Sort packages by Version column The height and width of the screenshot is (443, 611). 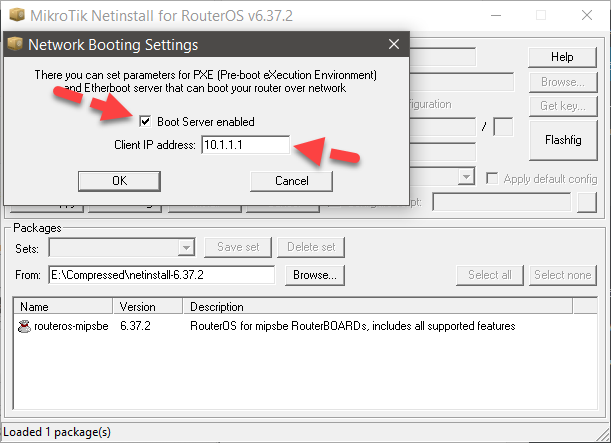click(148, 307)
